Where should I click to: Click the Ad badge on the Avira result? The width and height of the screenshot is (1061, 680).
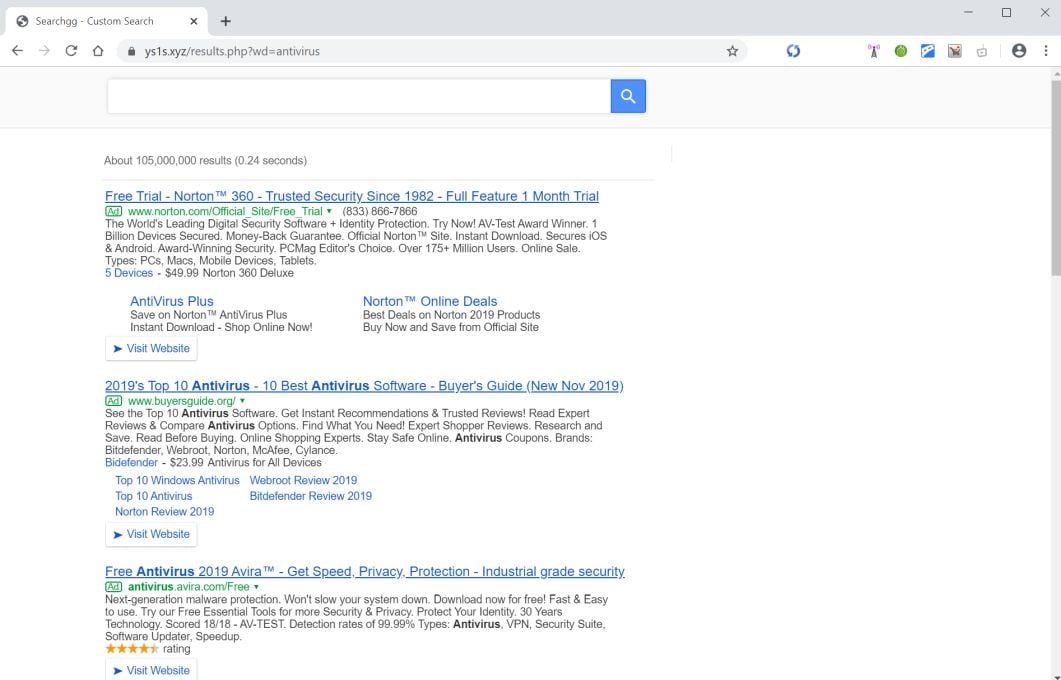114,587
